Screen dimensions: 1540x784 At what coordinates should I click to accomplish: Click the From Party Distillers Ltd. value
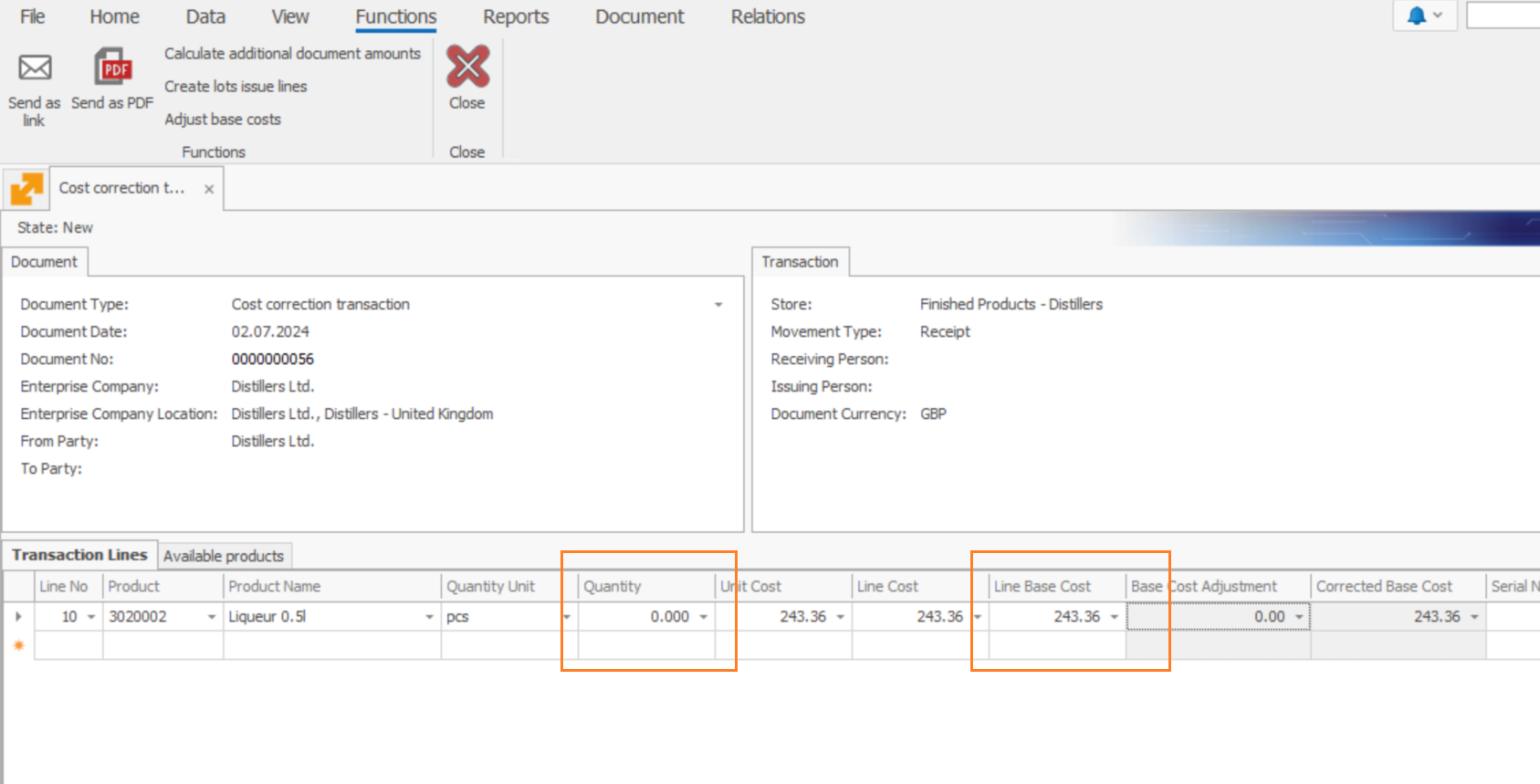(273, 442)
